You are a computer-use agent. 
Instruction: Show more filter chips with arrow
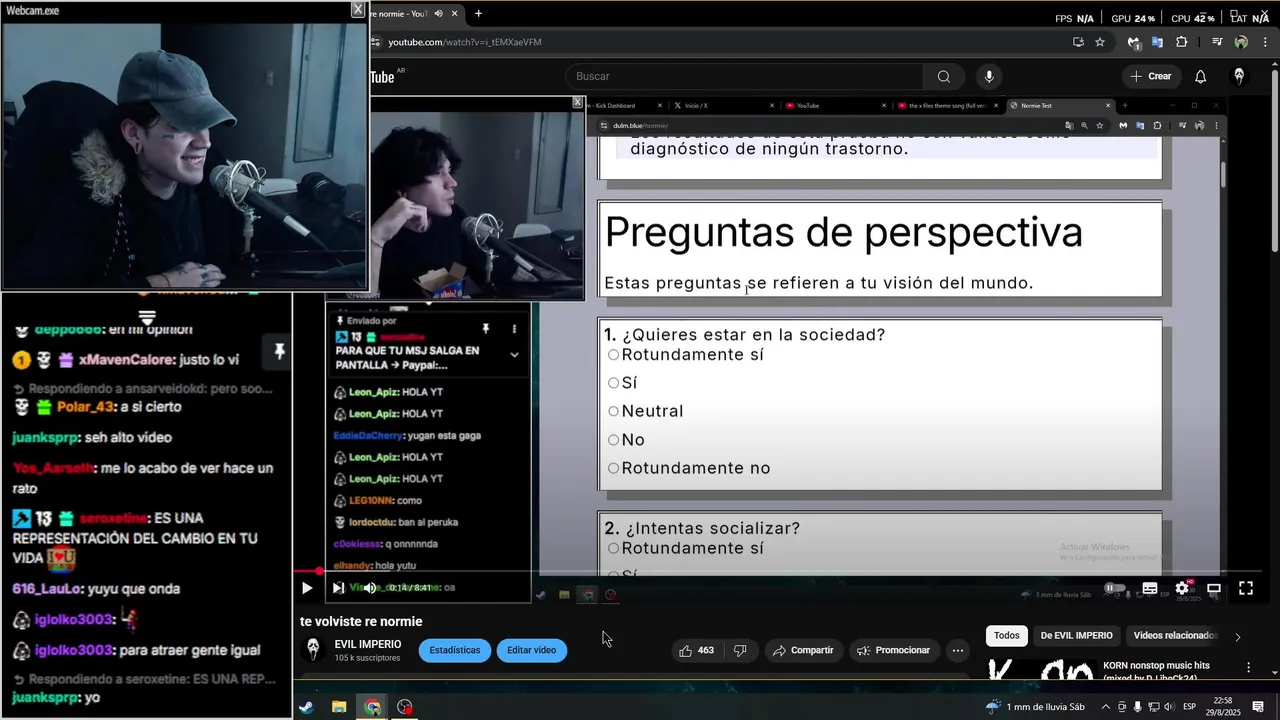coord(1237,636)
